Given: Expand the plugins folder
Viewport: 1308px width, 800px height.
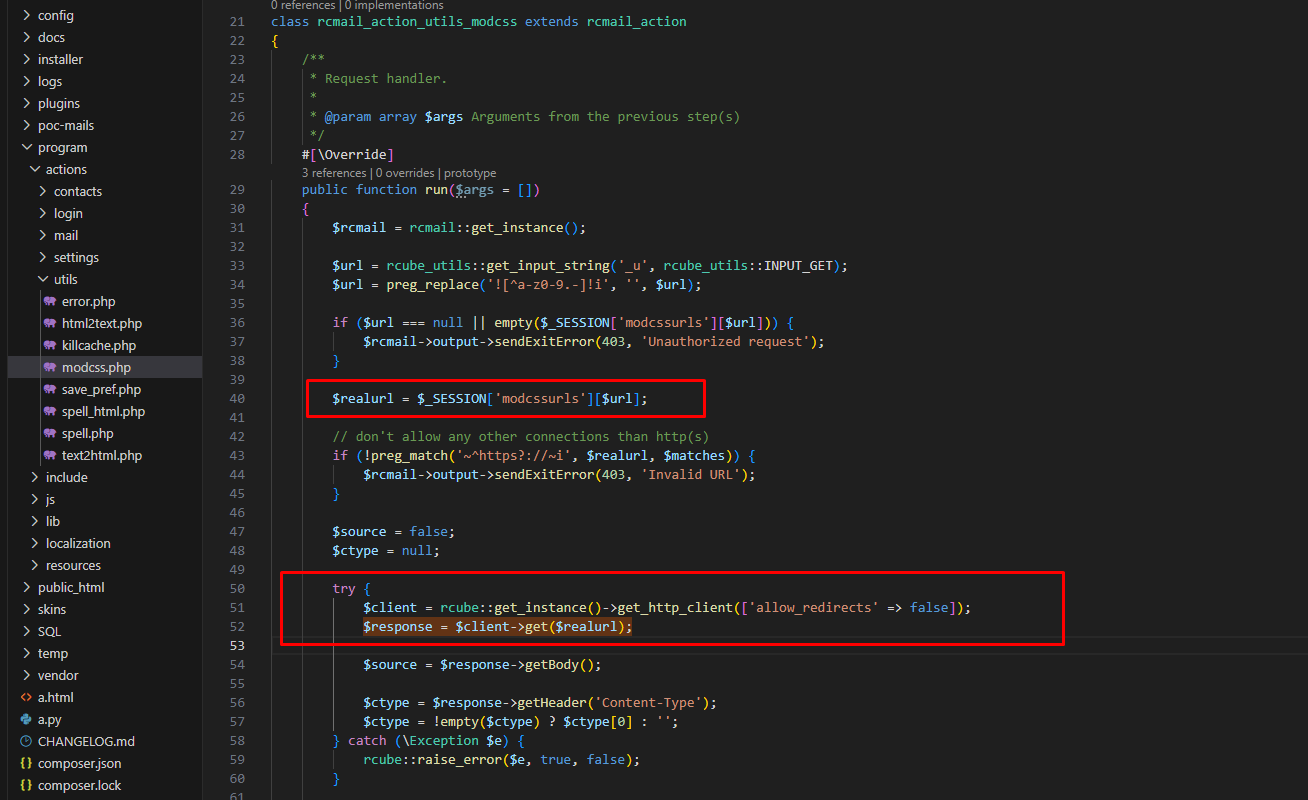Looking at the screenshot, I should pos(27,103).
